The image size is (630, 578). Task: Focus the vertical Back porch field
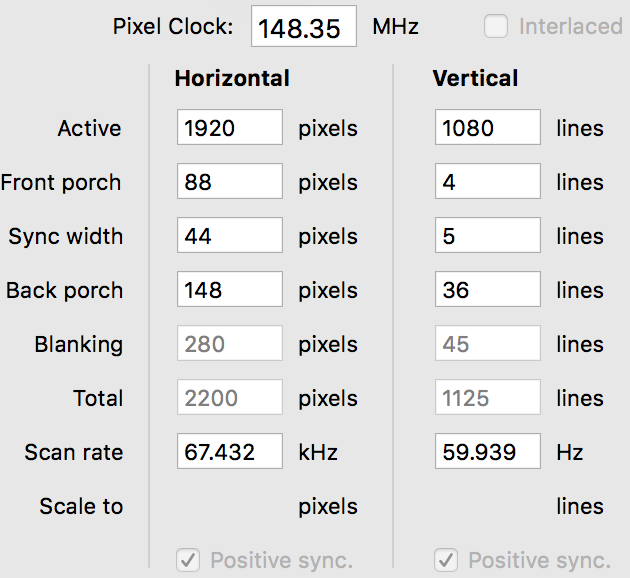[x=488, y=290]
